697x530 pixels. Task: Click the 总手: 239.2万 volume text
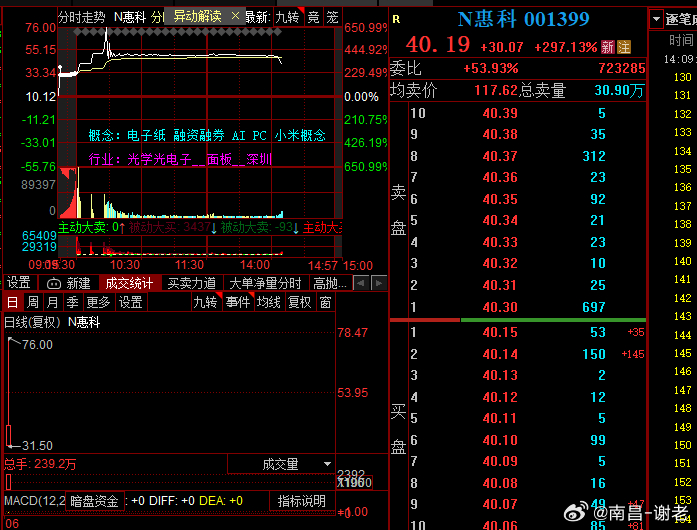(40, 464)
